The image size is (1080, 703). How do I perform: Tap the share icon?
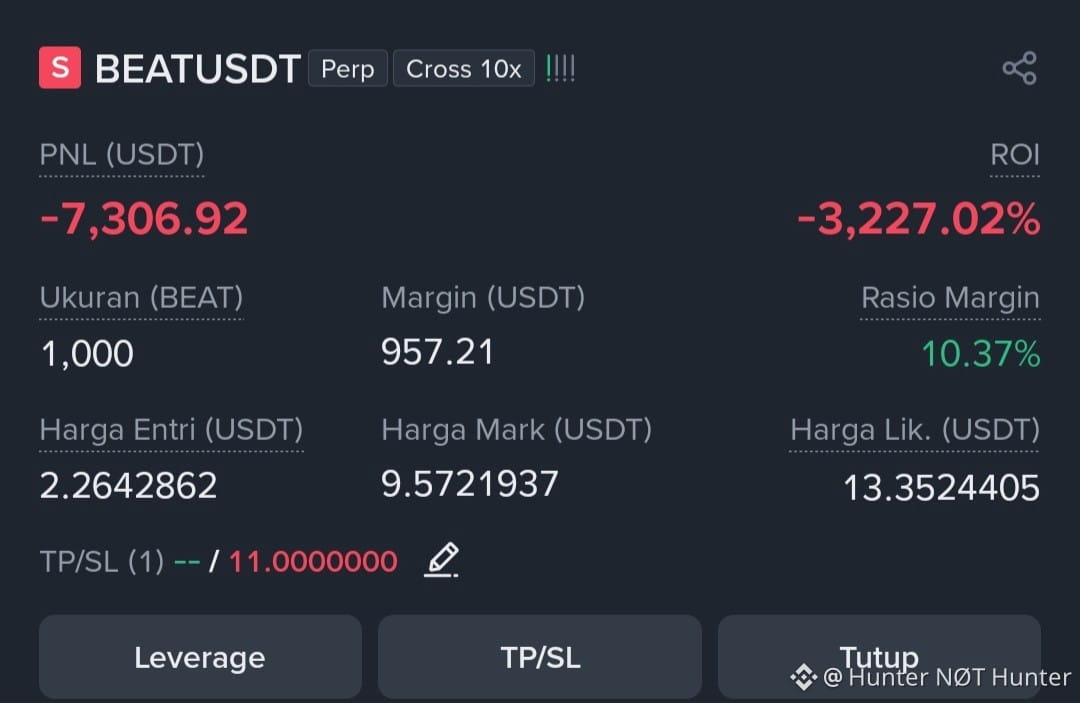pos(1019,68)
